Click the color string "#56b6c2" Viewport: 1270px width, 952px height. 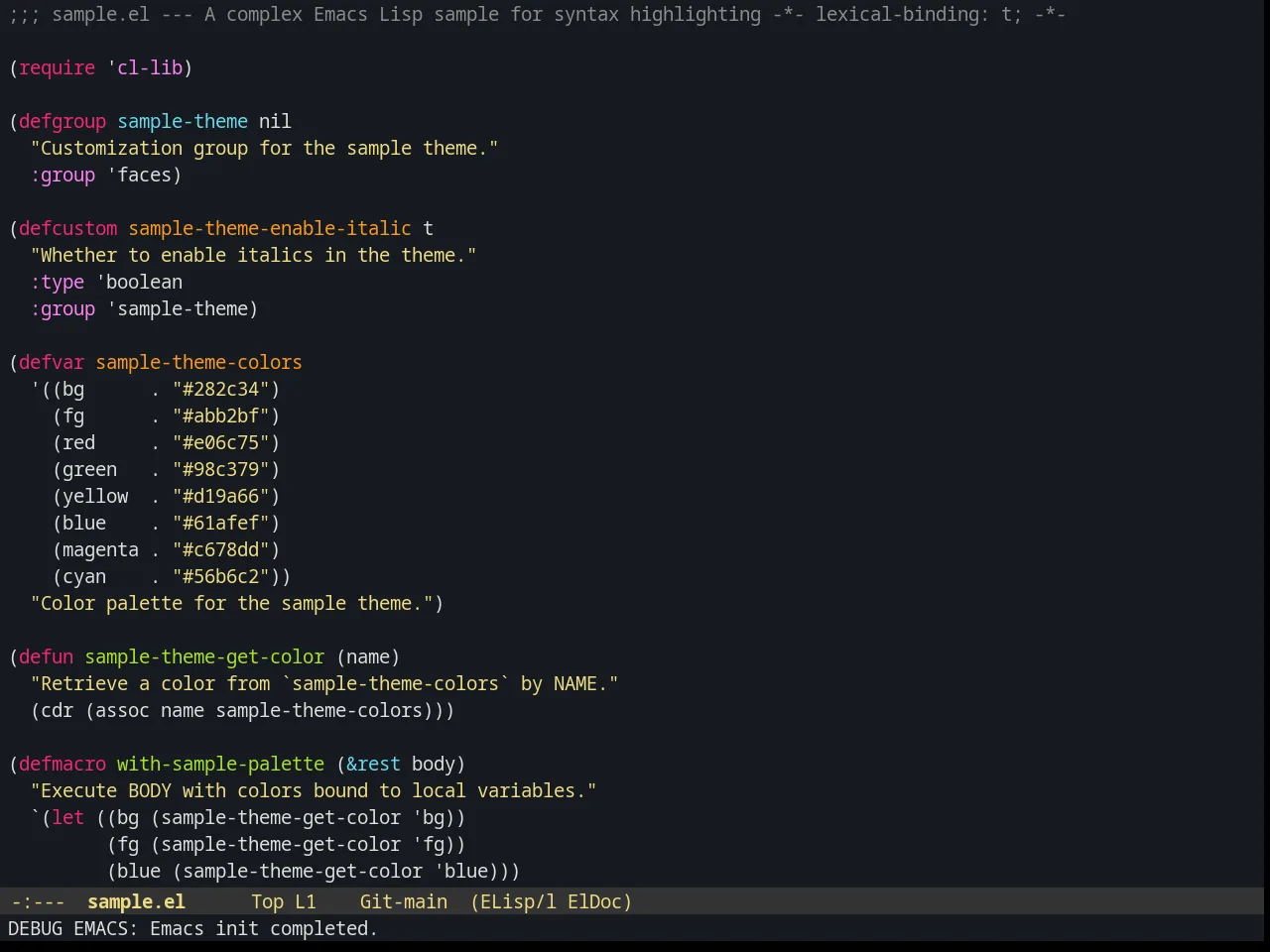[x=220, y=576]
